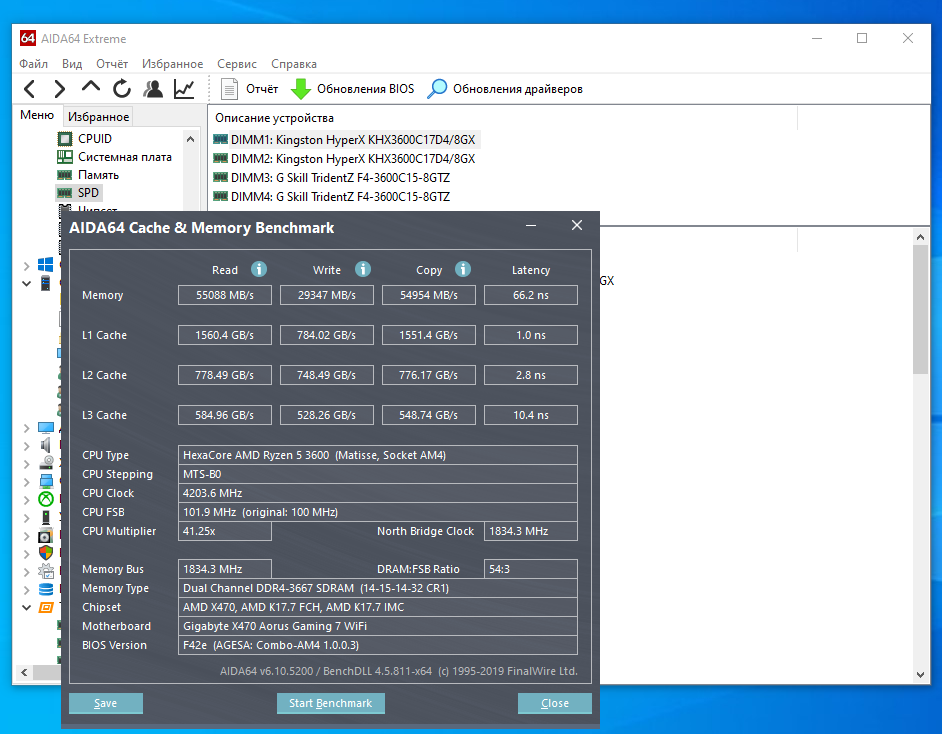Select the DIMM1: Kingston HyperX device row
Image resolution: width=942 pixels, height=734 pixels.
click(x=347, y=140)
